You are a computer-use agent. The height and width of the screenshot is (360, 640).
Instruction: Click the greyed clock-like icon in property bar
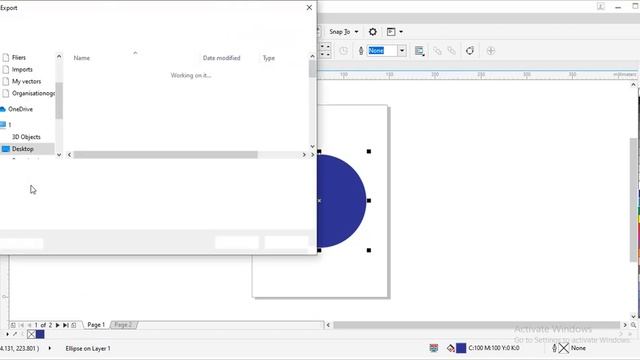pyautogui.click(x=344, y=51)
